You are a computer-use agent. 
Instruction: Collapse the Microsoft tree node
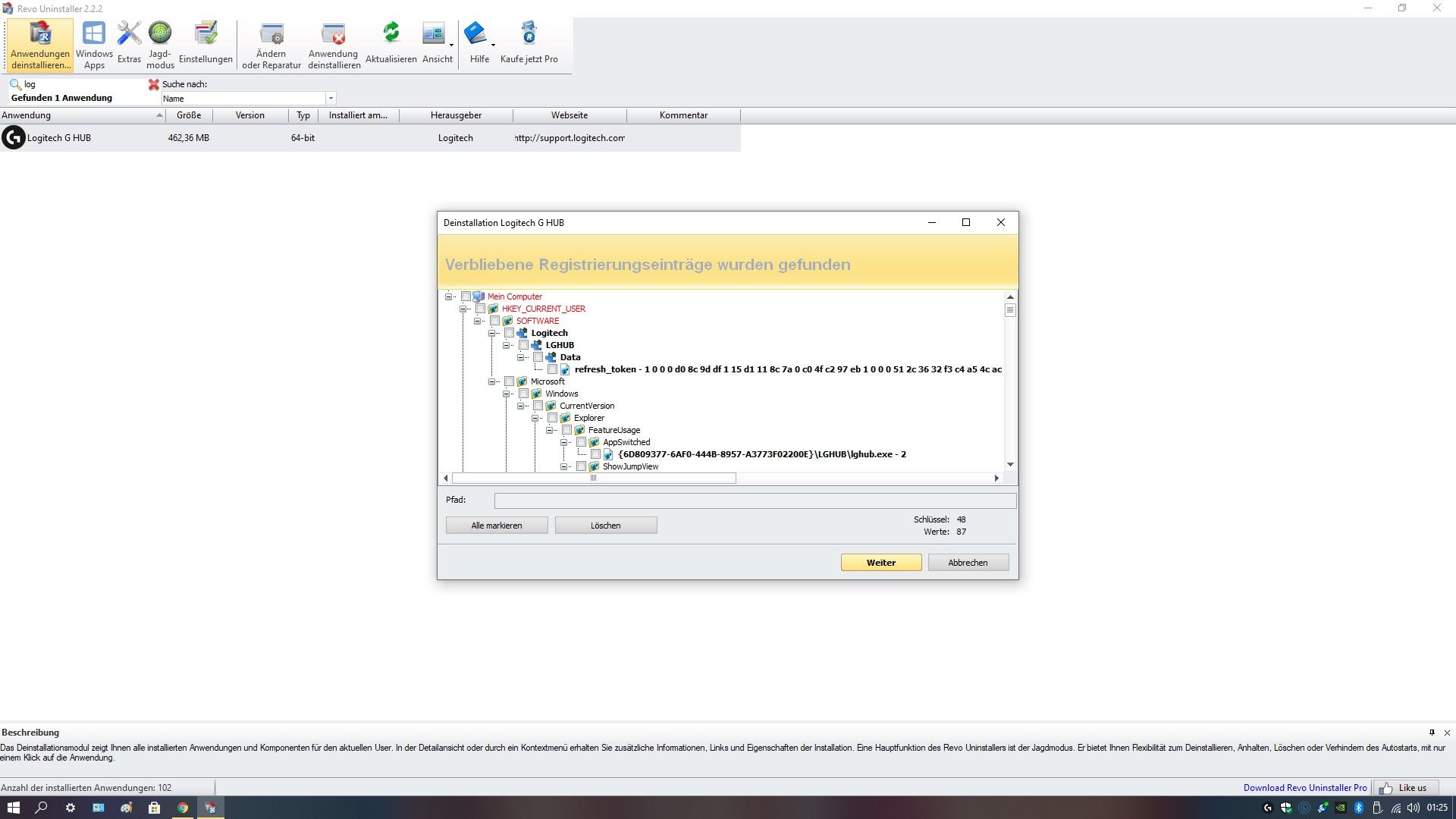click(491, 381)
